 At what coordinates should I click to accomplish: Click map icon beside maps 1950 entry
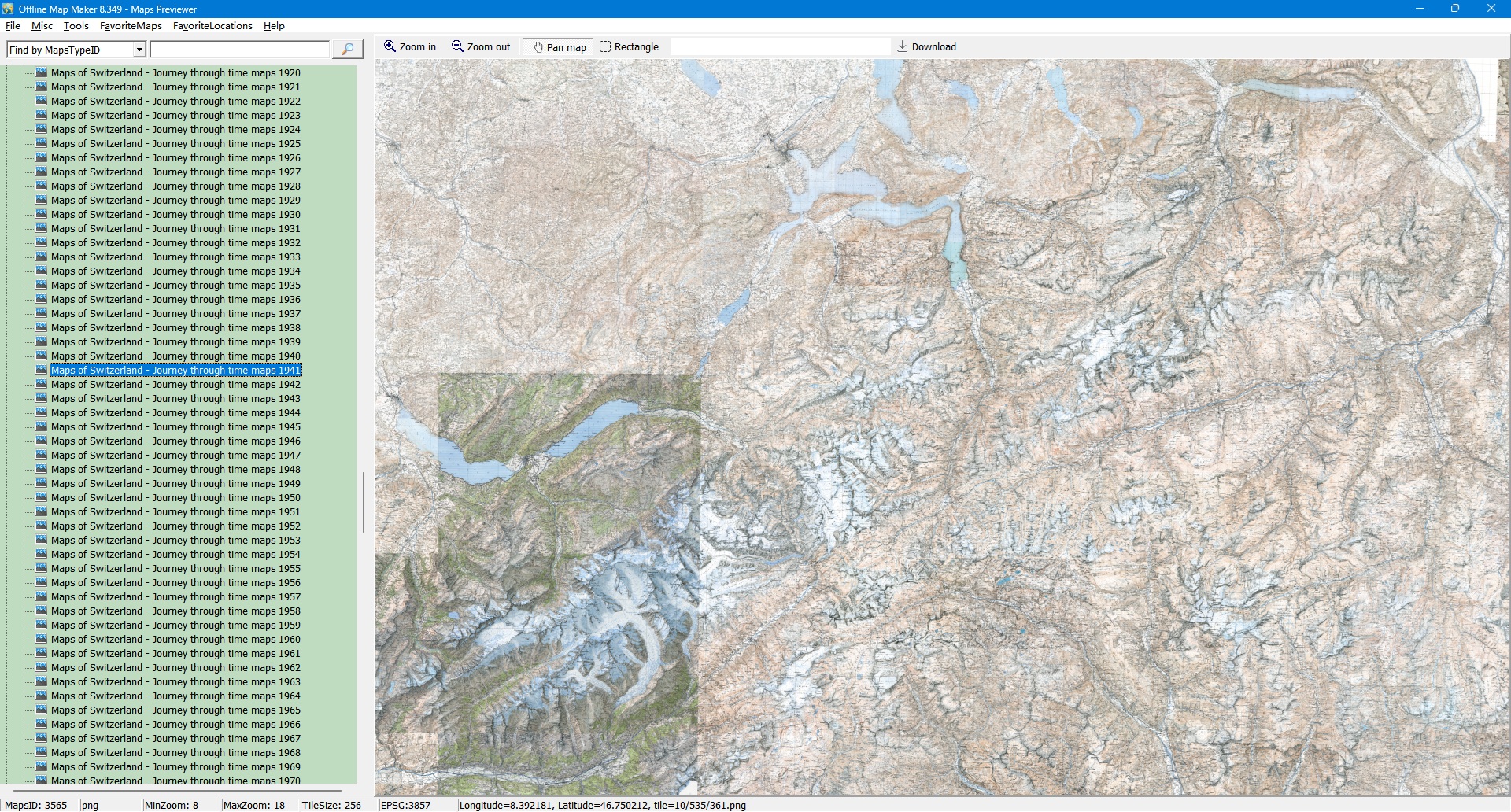tap(41, 497)
